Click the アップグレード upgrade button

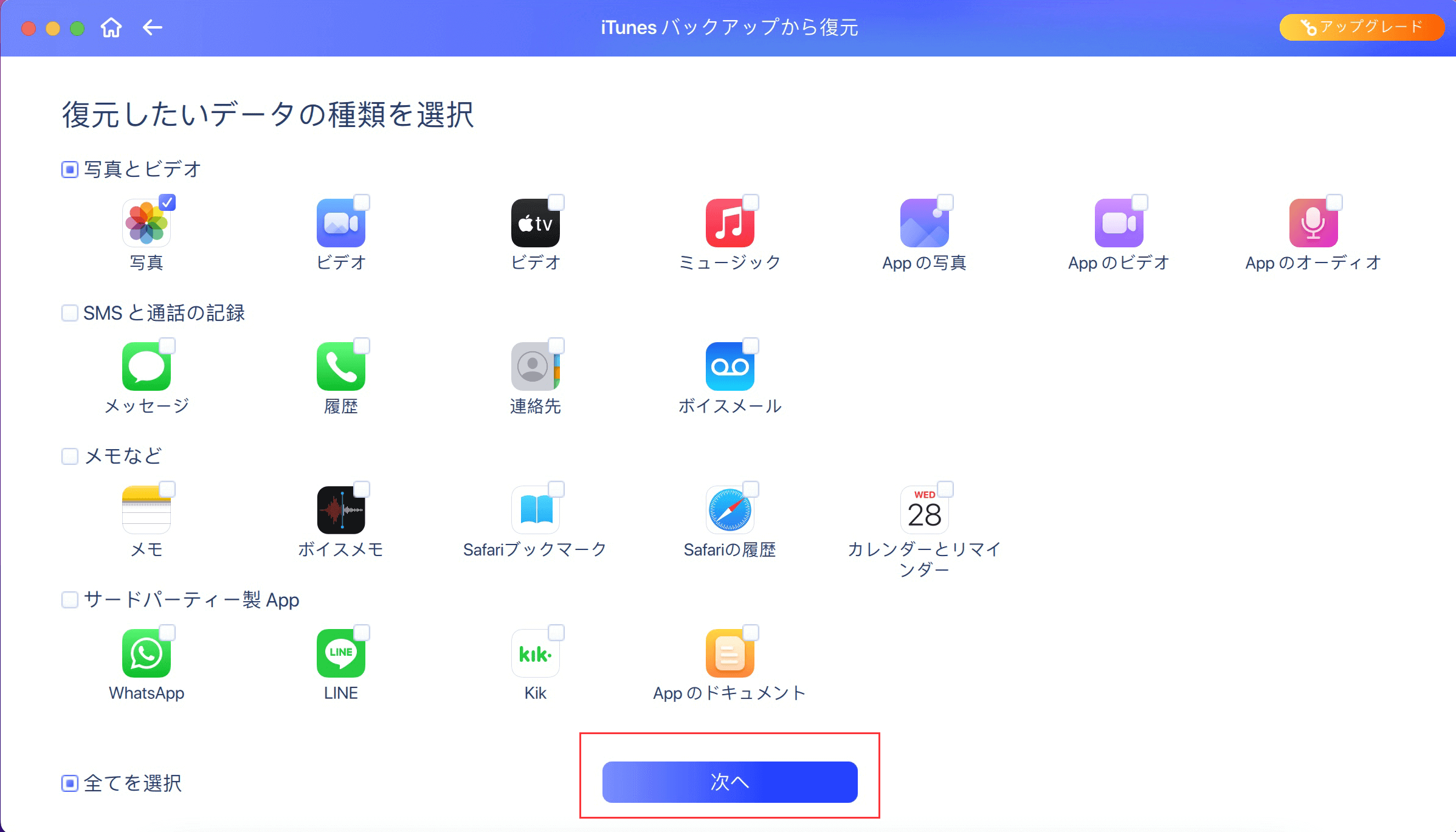click(x=1362, y=27)
